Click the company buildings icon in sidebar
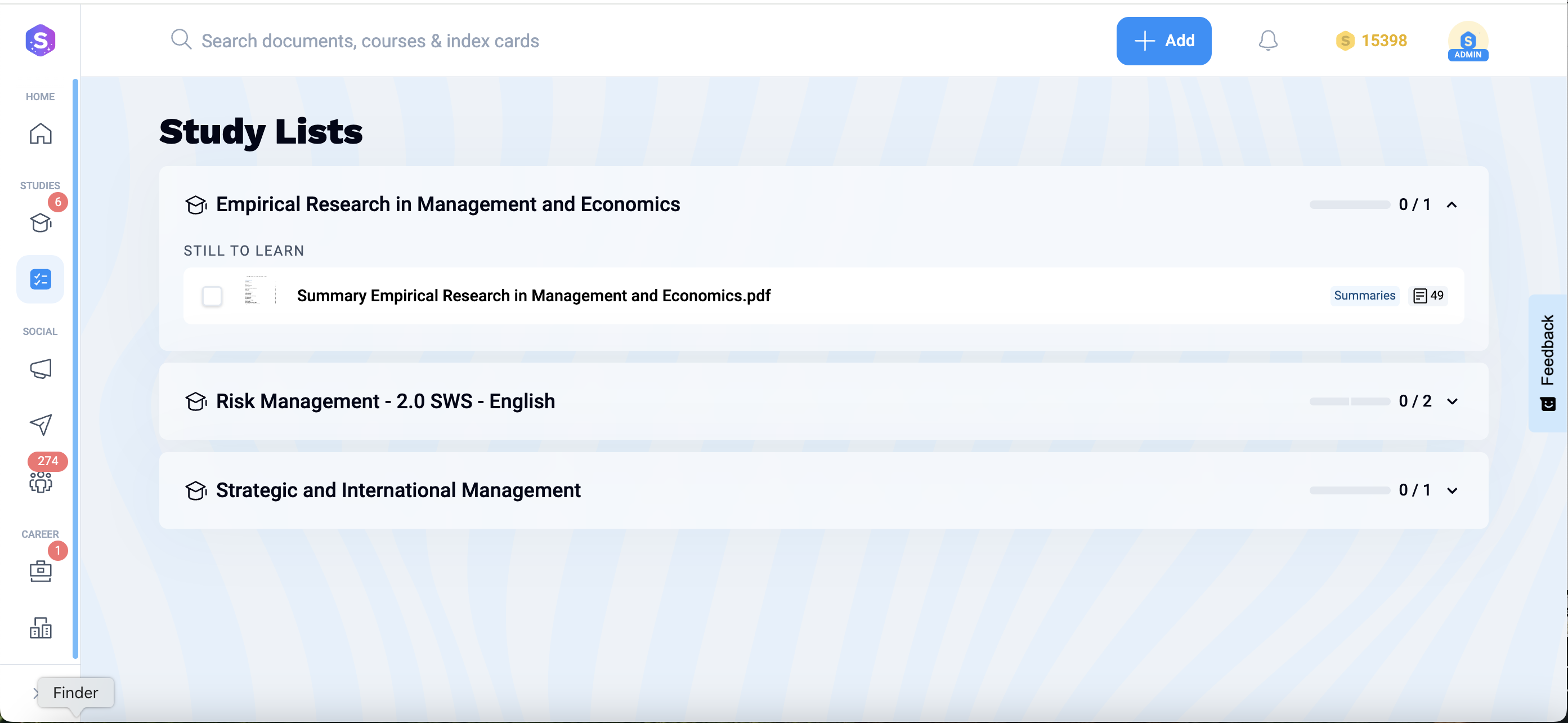 [40, 628]
